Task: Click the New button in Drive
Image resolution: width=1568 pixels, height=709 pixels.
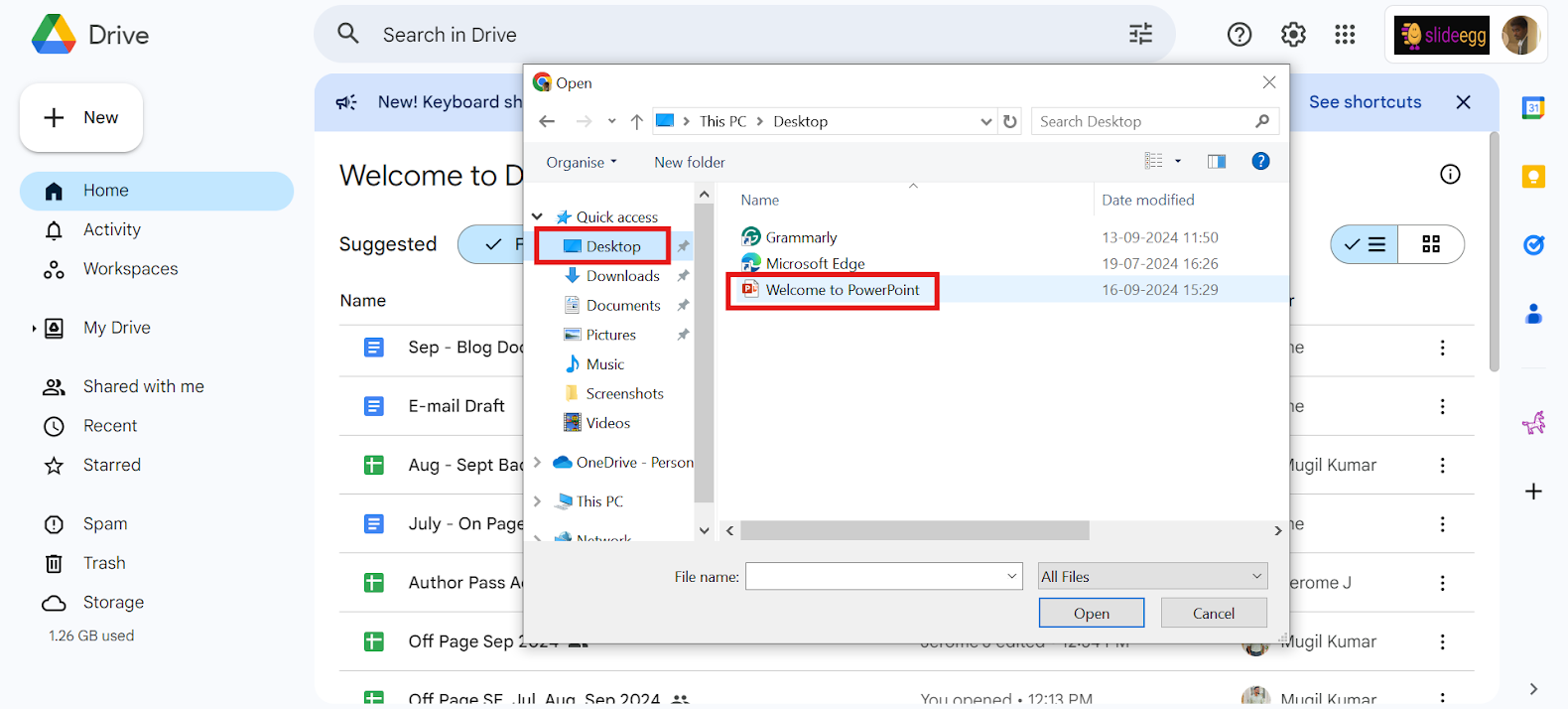Action: pyautogui.click(x=81, y=117)
